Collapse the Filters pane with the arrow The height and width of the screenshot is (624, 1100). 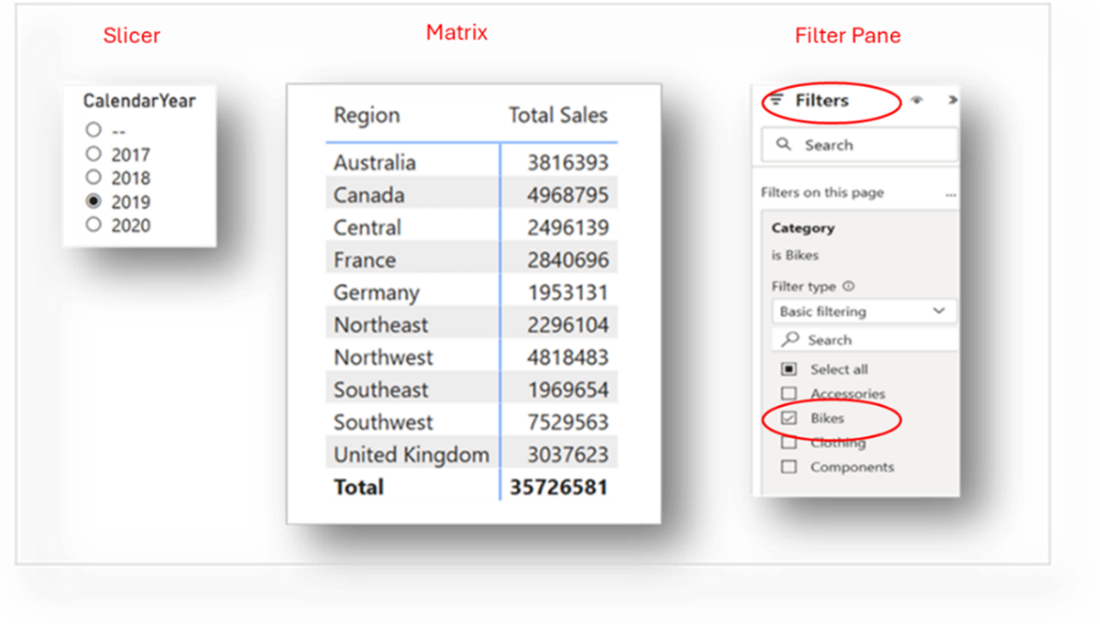(952, 101)
